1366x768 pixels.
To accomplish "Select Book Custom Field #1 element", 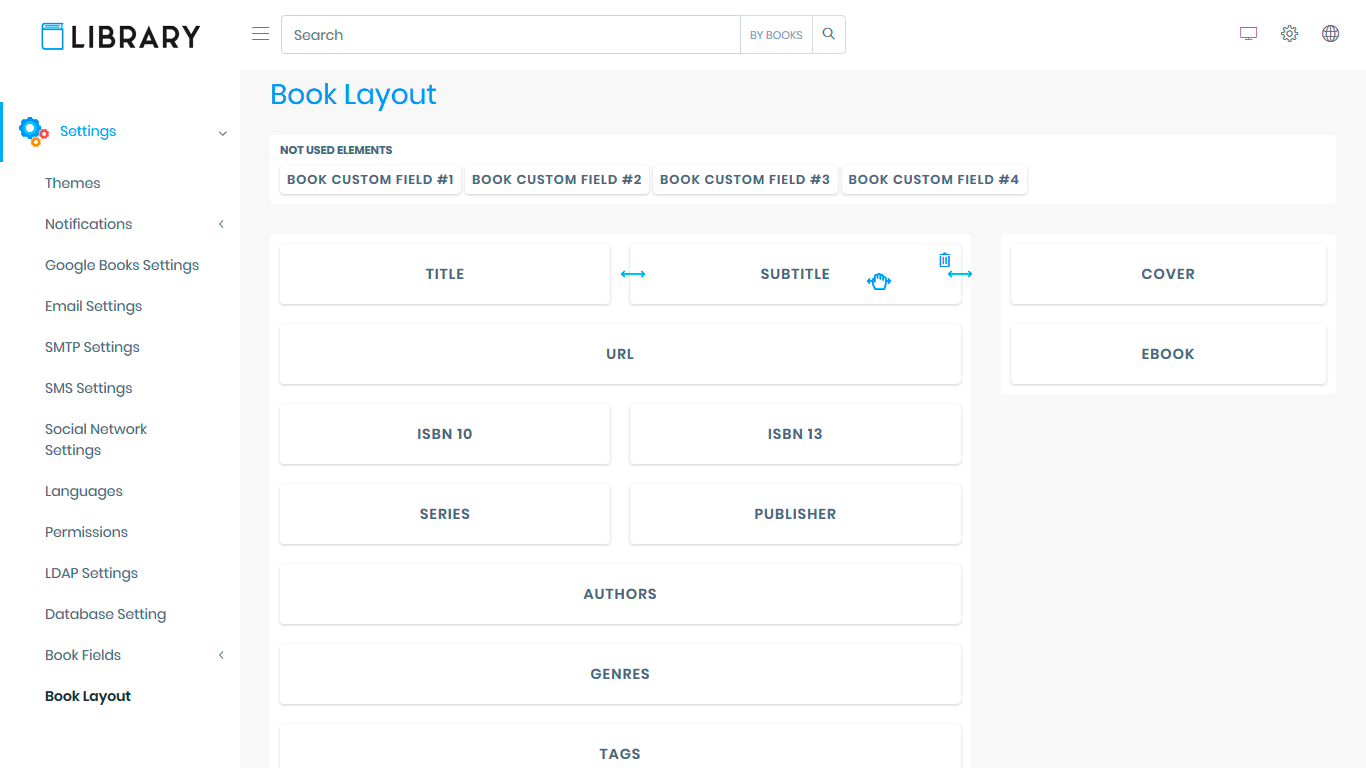I will [x=370, y=180].
